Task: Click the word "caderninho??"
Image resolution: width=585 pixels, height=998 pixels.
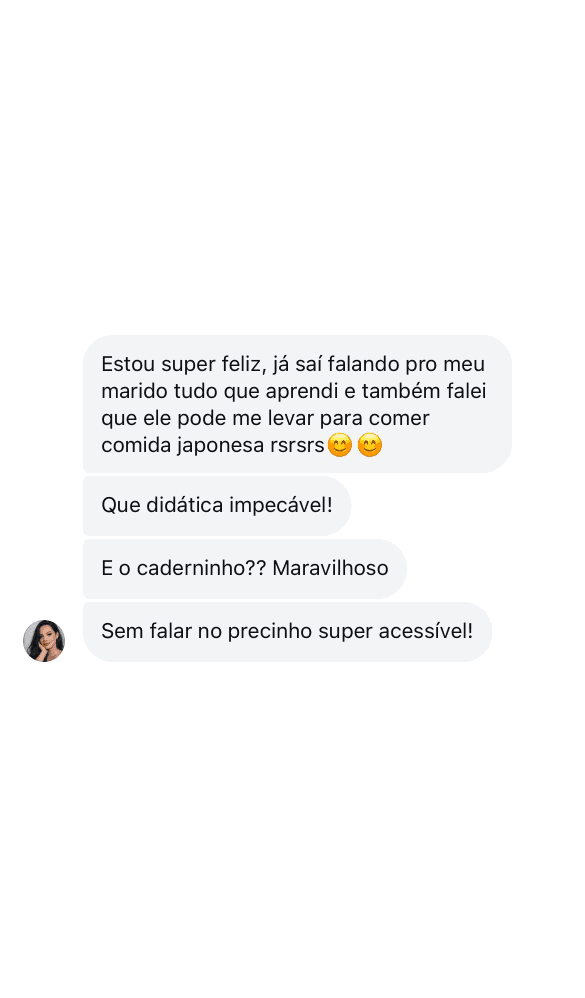Action: [202, 568]
